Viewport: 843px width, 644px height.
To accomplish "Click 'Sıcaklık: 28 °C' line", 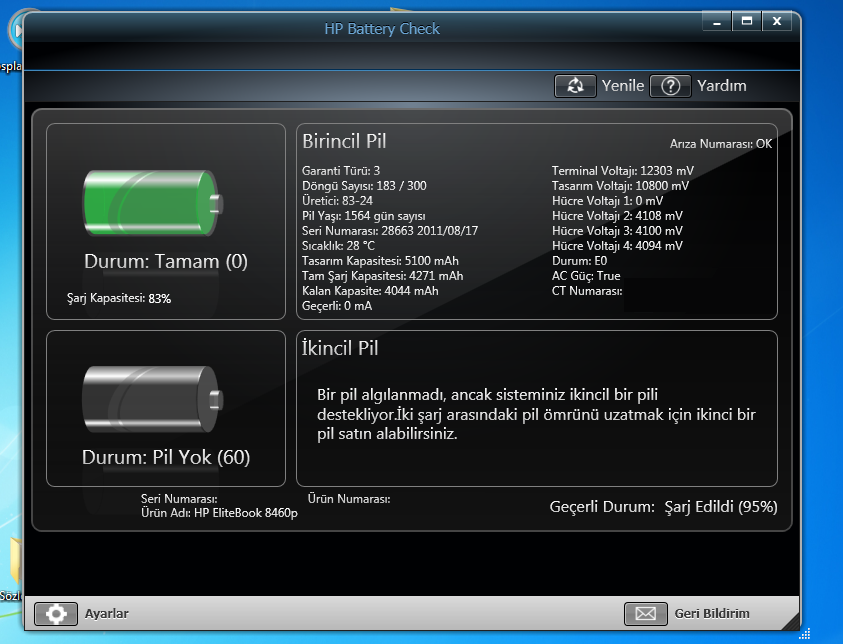I will (x=338, y=246).
